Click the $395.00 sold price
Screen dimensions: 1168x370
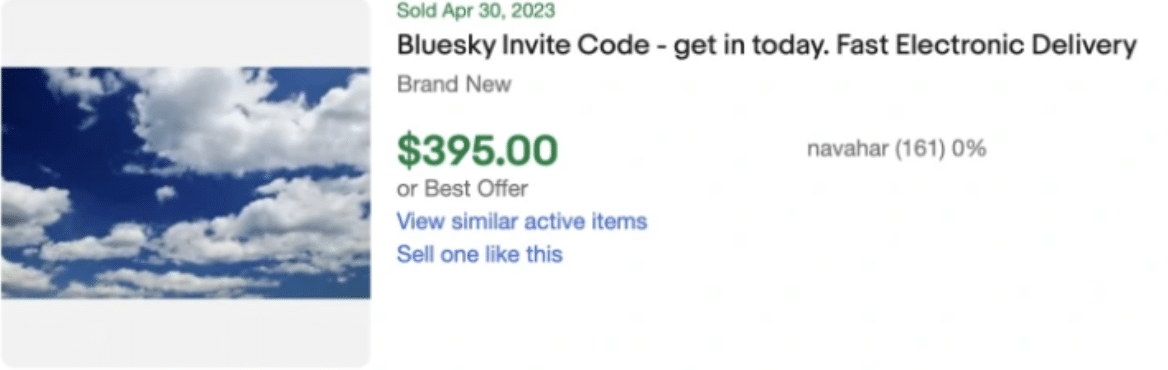click(x=477, y=150)
